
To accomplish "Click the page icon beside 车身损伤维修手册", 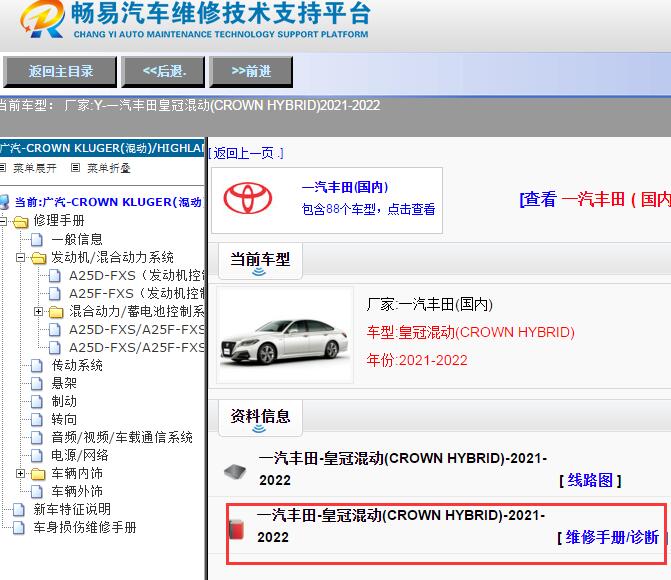I will pos(19,527).
